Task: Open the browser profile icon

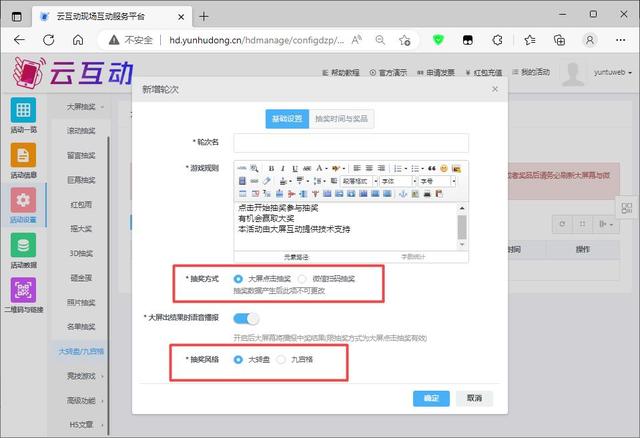Action: (590, 40)
